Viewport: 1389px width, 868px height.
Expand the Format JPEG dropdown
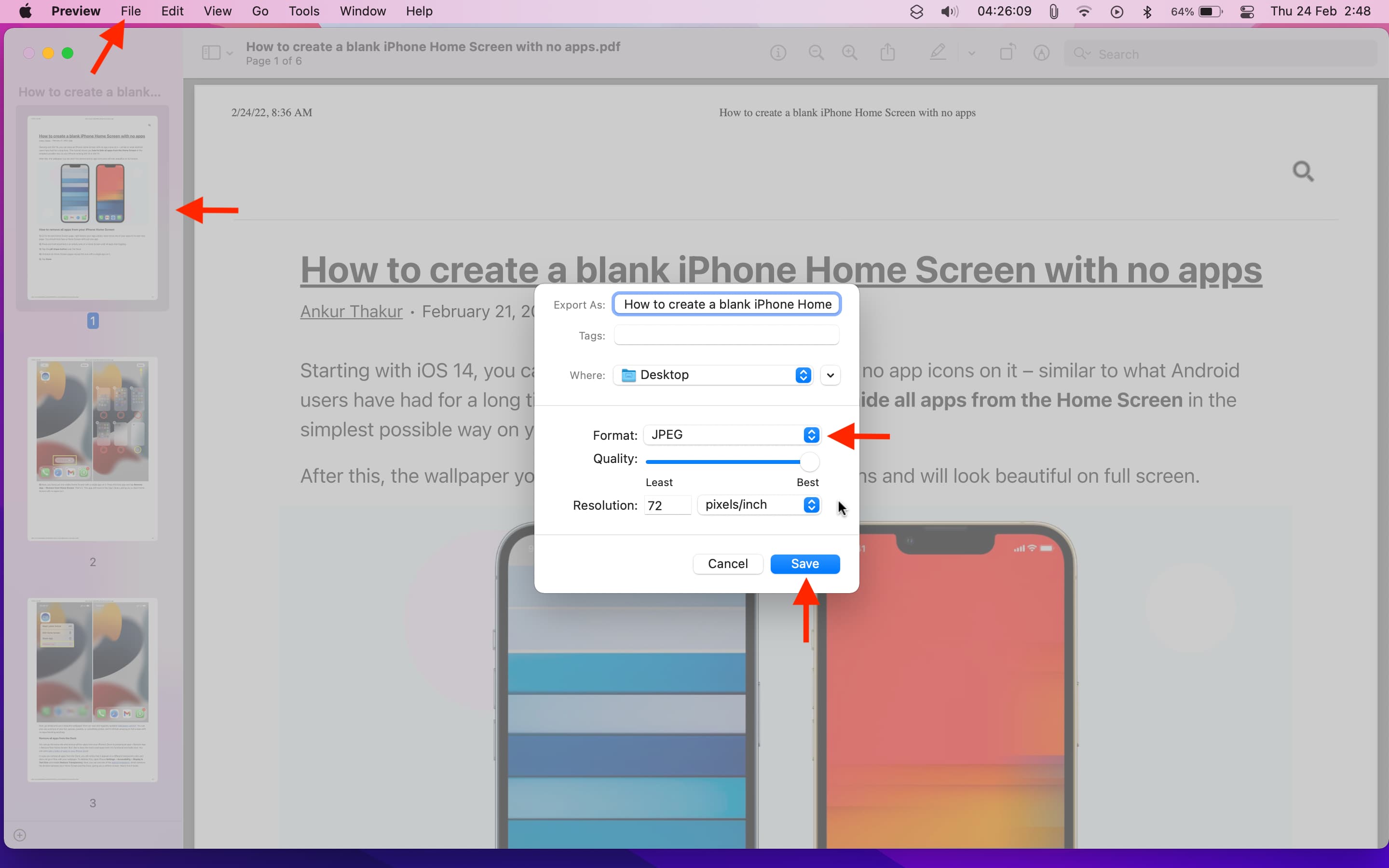[x=811, y=434]
